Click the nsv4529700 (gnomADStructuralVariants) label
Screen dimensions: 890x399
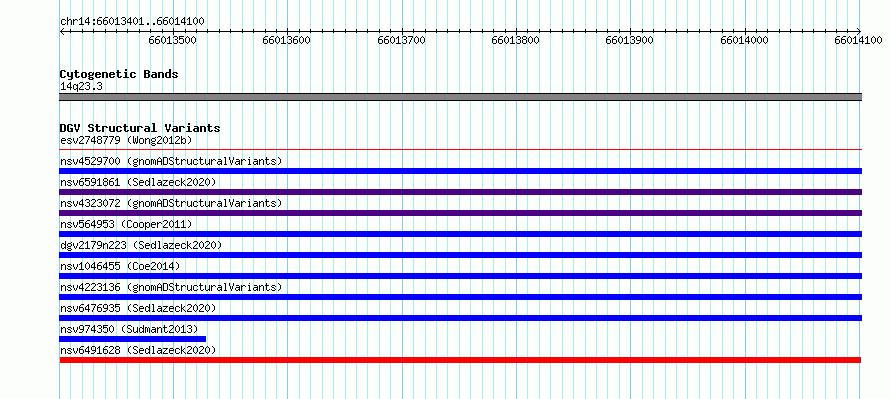point(171,161)
